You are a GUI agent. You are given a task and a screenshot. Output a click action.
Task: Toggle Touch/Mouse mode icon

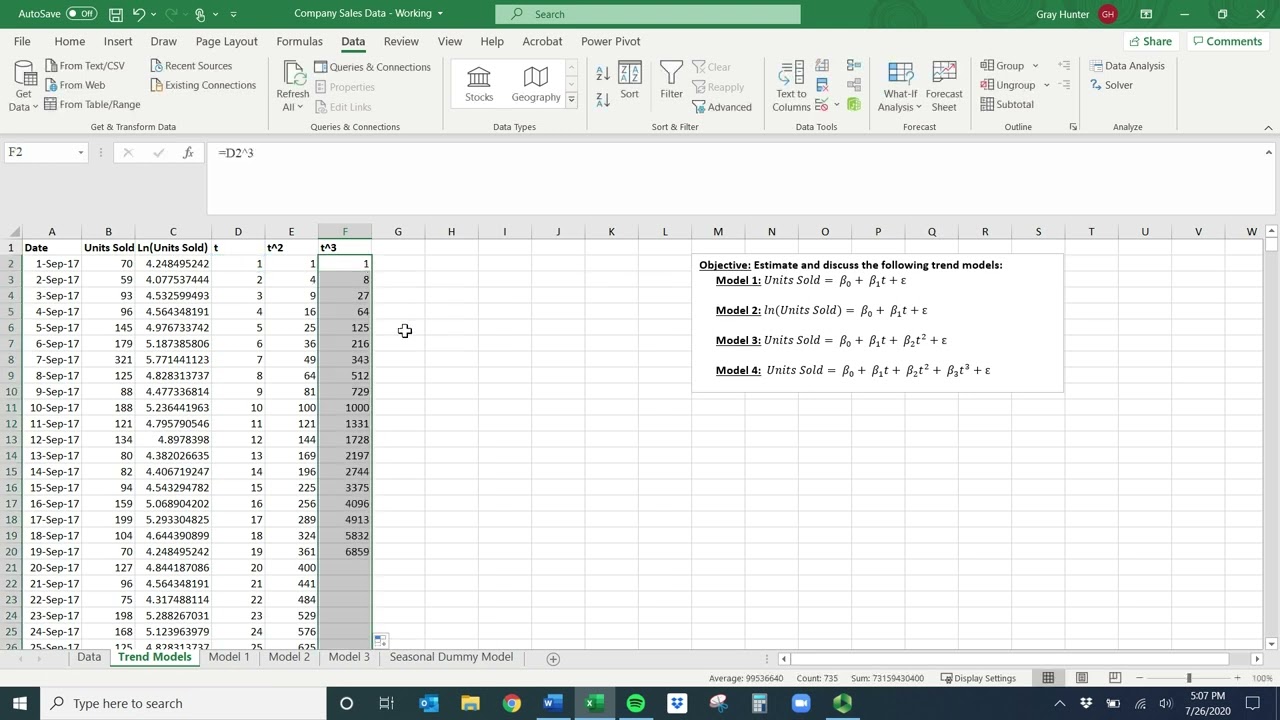pyautogui.click(x=200, y=14)
